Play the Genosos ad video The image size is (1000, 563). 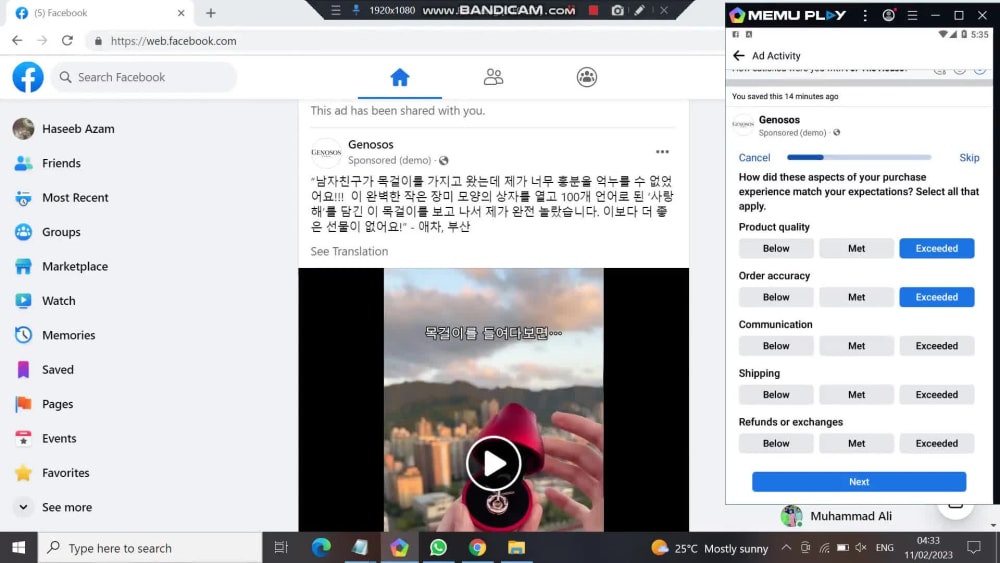tap(494, 464)
